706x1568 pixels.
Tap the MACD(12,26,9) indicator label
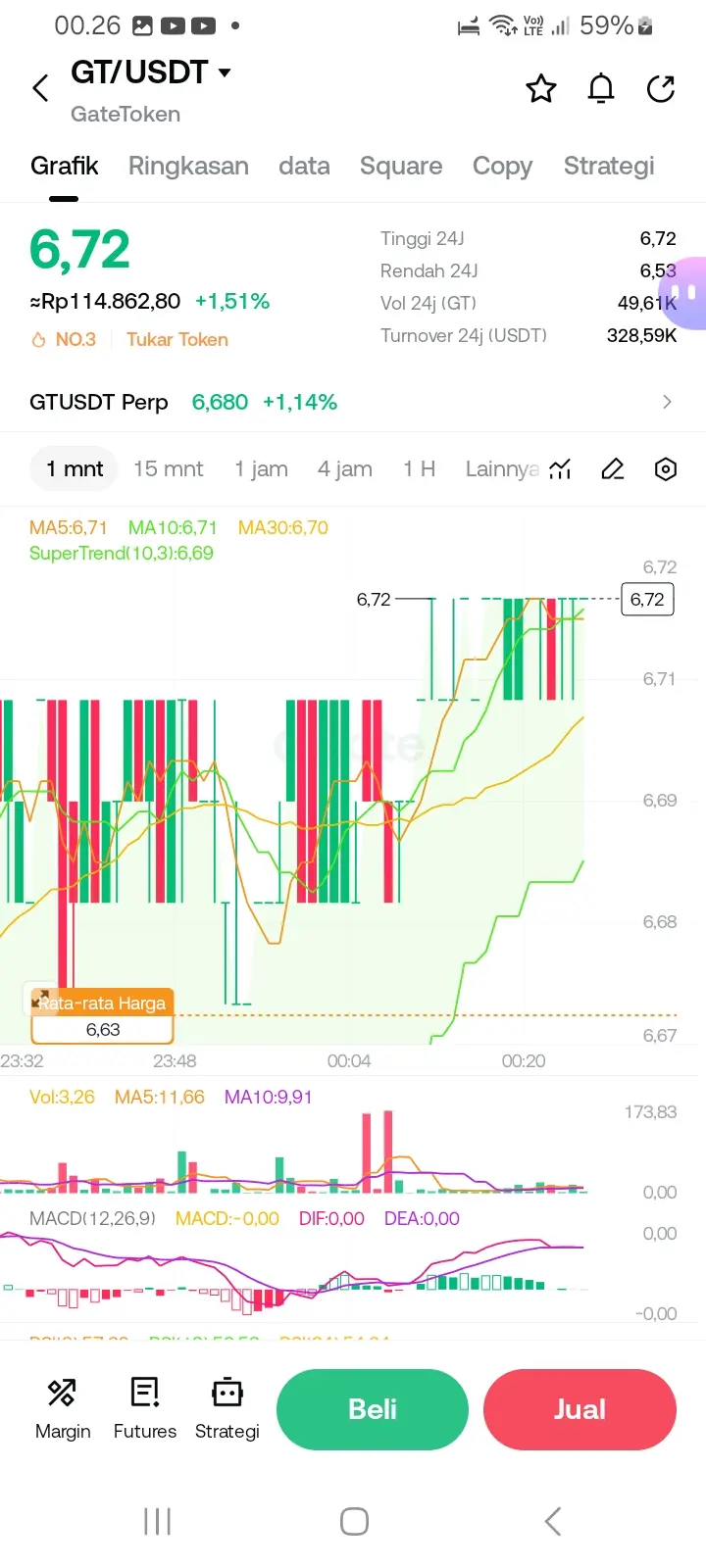tap(92, 1218)
